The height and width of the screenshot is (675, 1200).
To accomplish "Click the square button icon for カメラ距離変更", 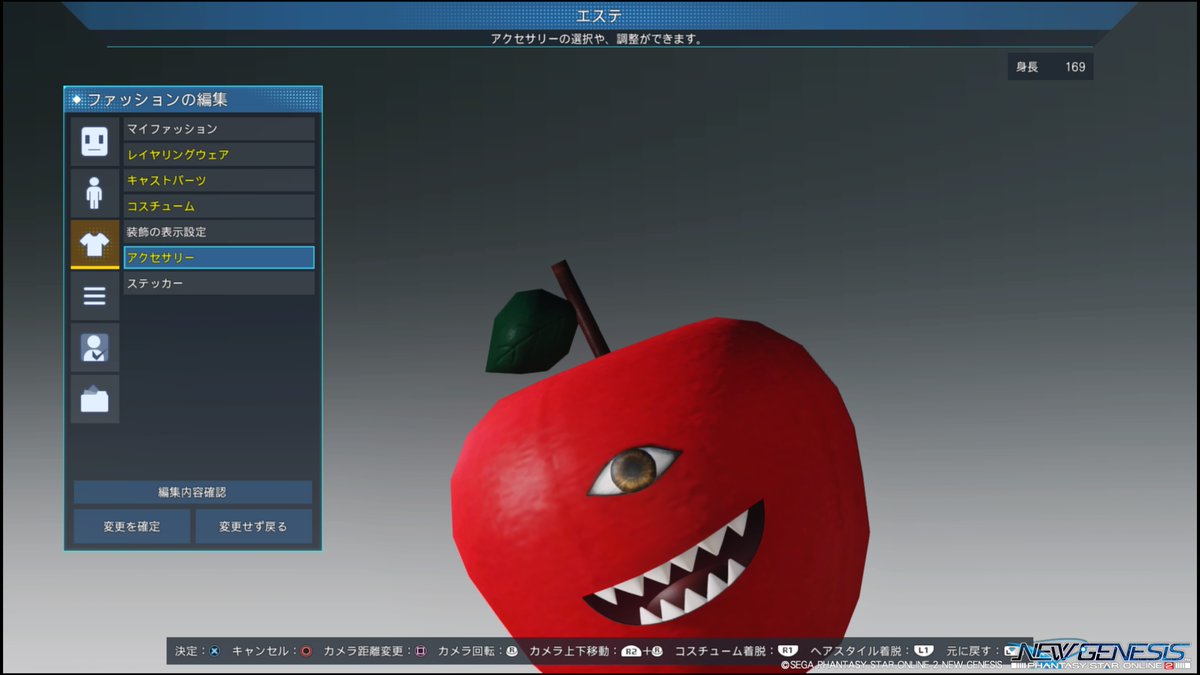I will coord(420,651).
